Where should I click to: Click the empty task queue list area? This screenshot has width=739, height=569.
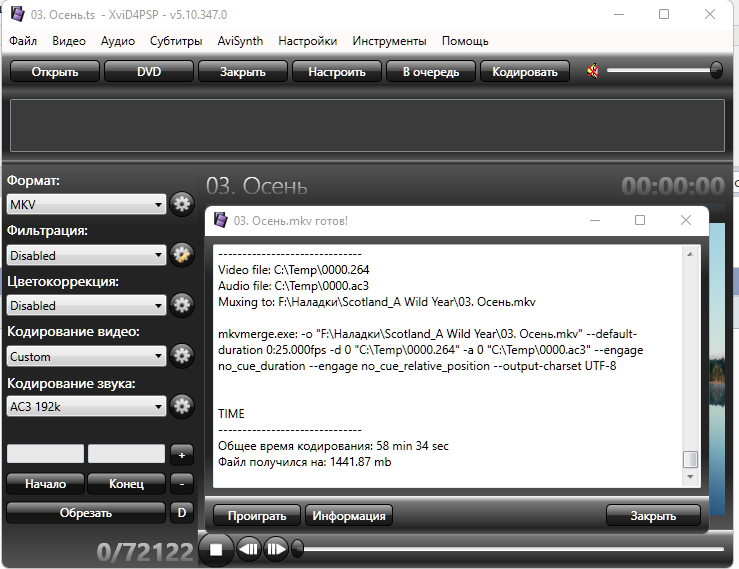[367, 125]
